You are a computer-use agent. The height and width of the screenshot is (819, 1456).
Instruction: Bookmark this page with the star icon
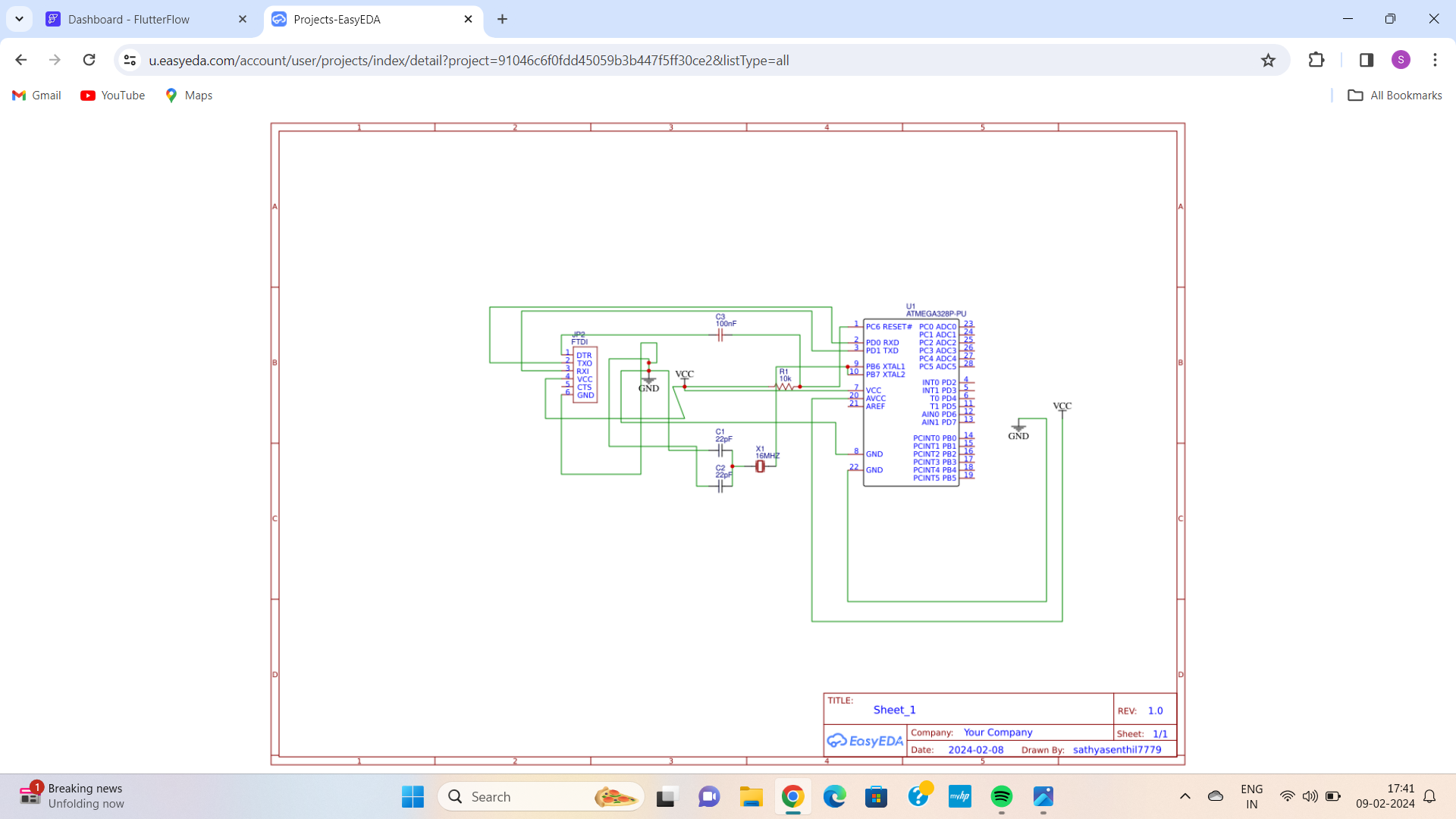coord(1268,60)
